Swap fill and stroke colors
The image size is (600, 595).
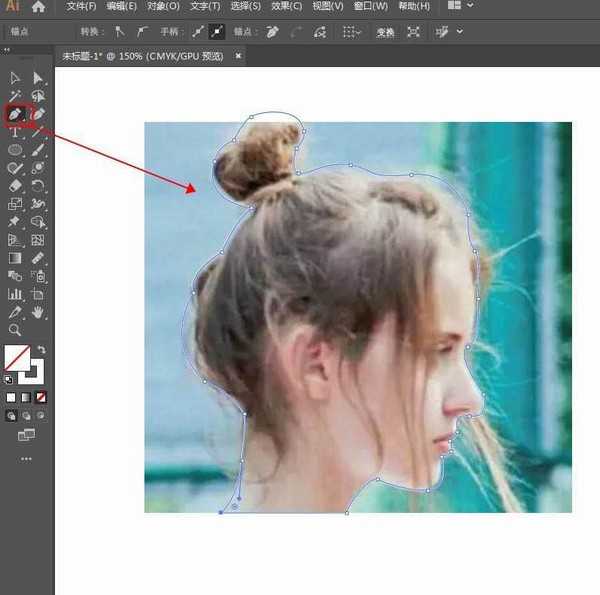click(x=41, y=350)
